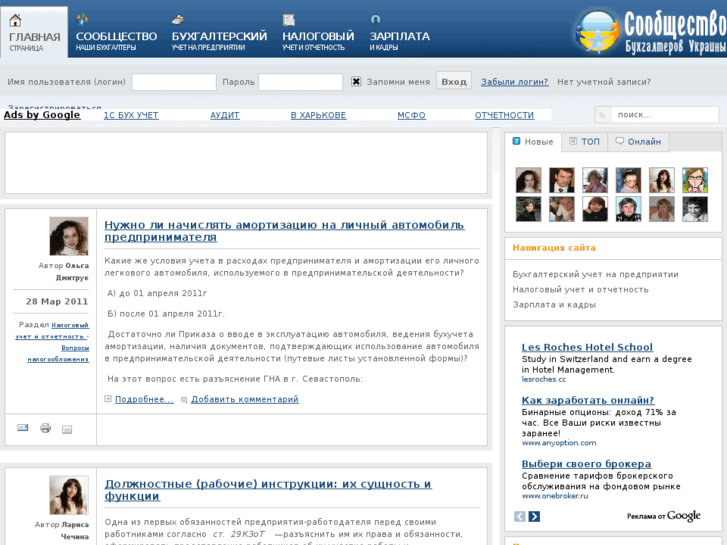Click the 28 Мар 2011 date text

(x=57, y=301)
